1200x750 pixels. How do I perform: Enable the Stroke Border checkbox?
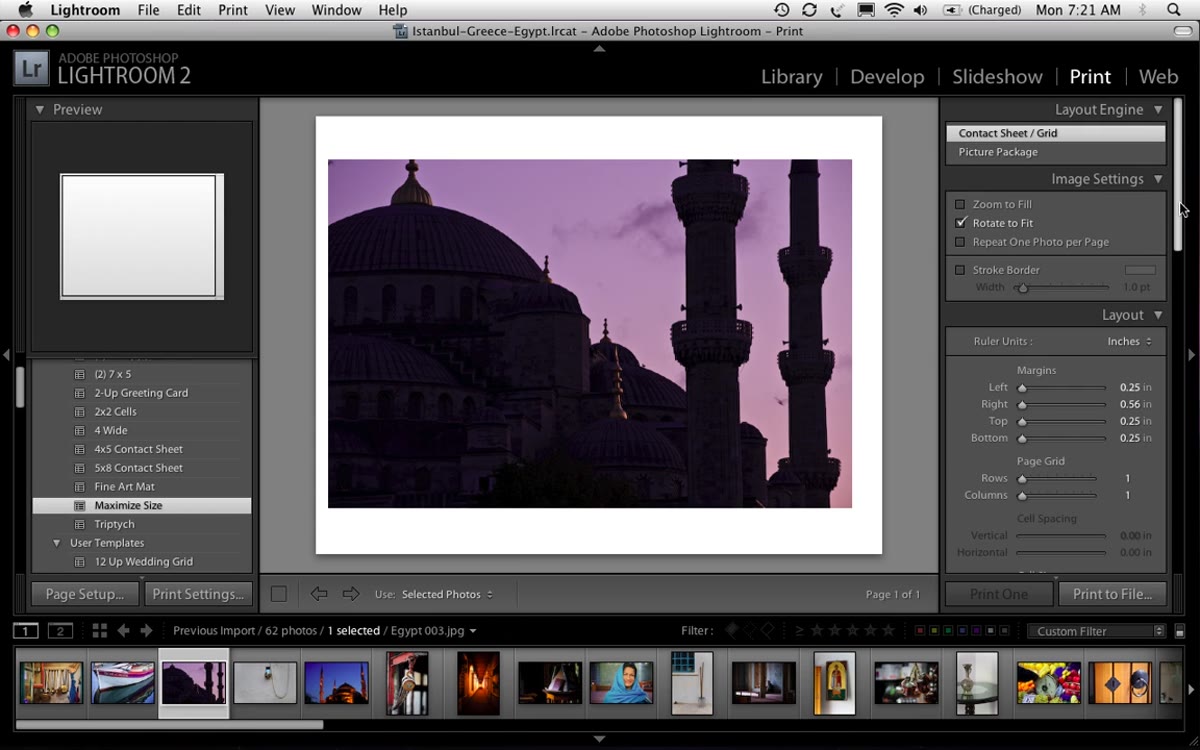click(961, 270)
